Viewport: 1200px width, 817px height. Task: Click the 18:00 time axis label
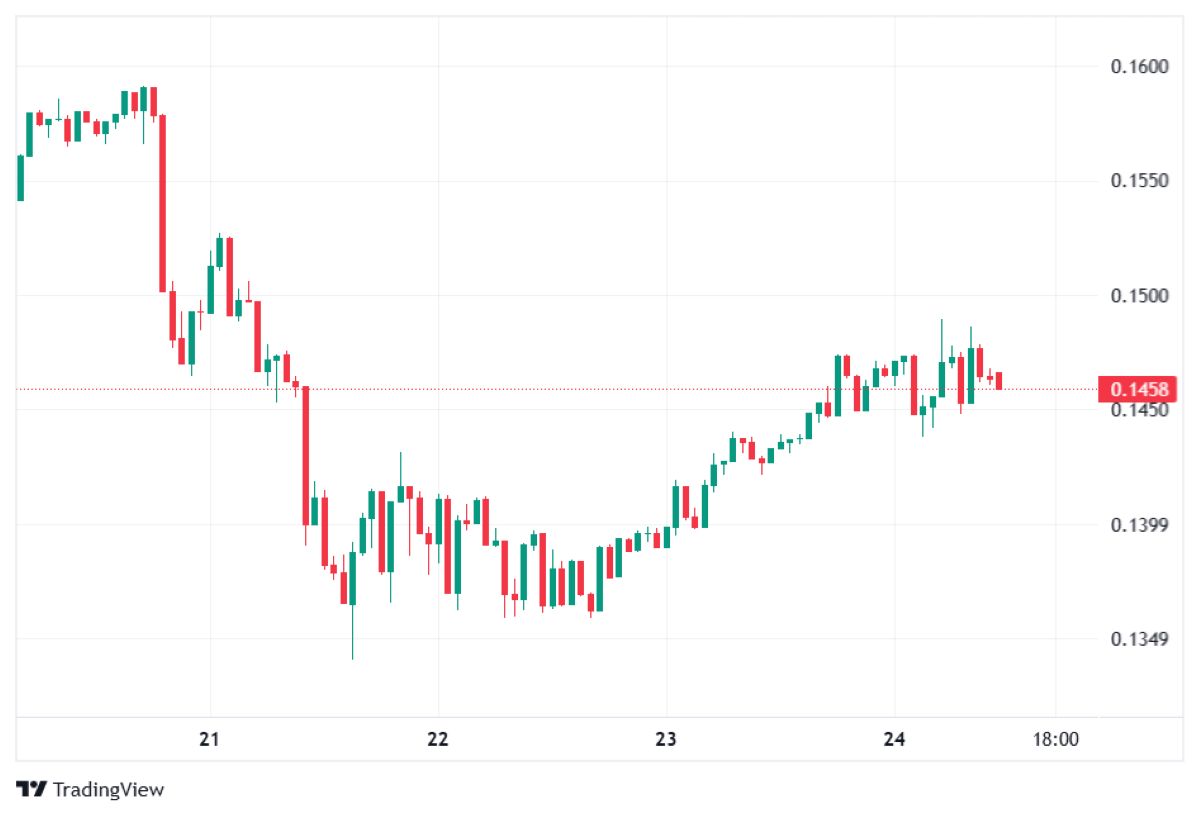pyautogui.click(x=1055, y=740)
